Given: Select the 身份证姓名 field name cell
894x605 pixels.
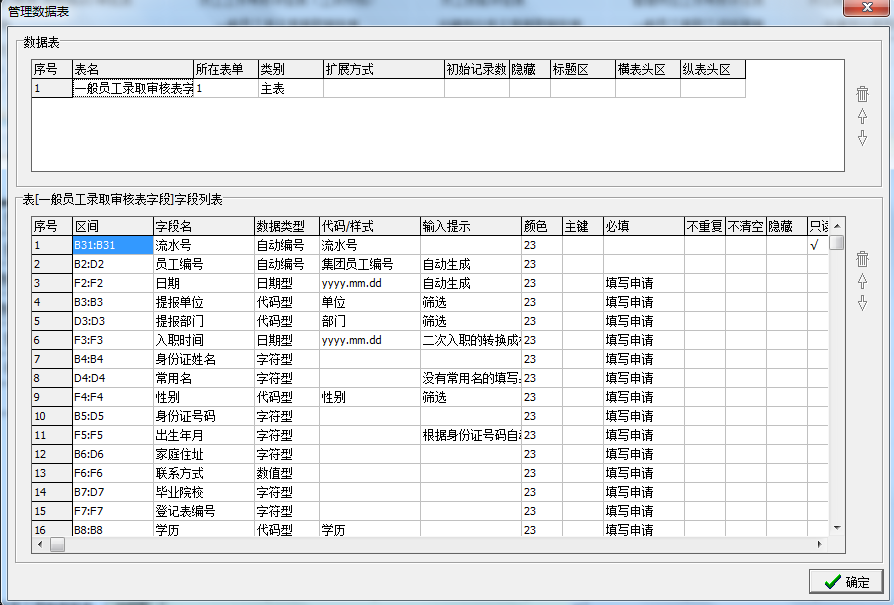Looking at the screenshot, I should (204, 359).
